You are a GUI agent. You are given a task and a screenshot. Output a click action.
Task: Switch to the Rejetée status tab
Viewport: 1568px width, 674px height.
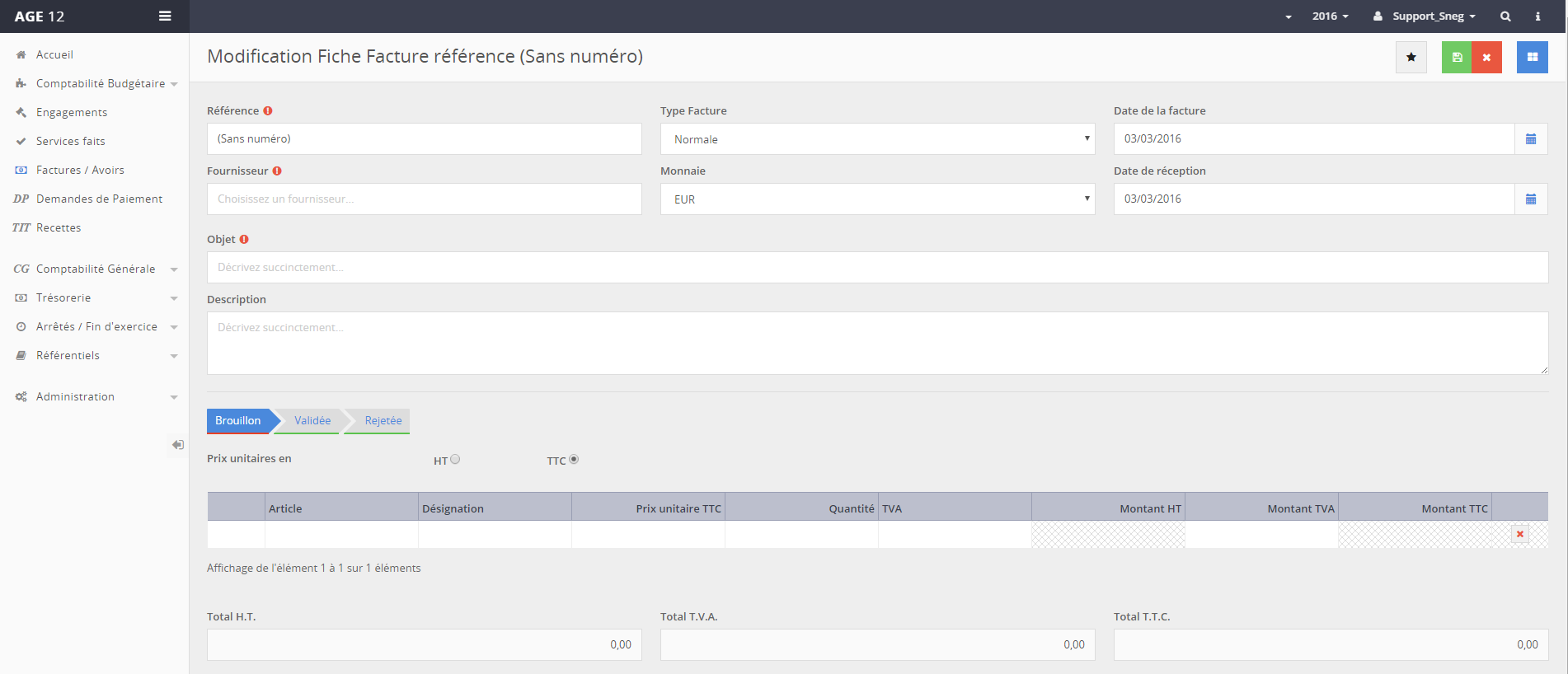[x=383, y=421]
